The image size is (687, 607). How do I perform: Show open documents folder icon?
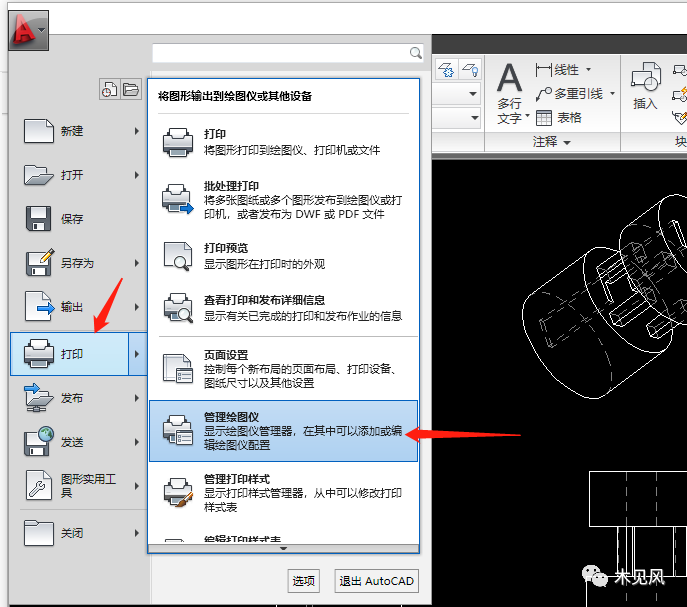pyautogui.click(x=131, y=89)
